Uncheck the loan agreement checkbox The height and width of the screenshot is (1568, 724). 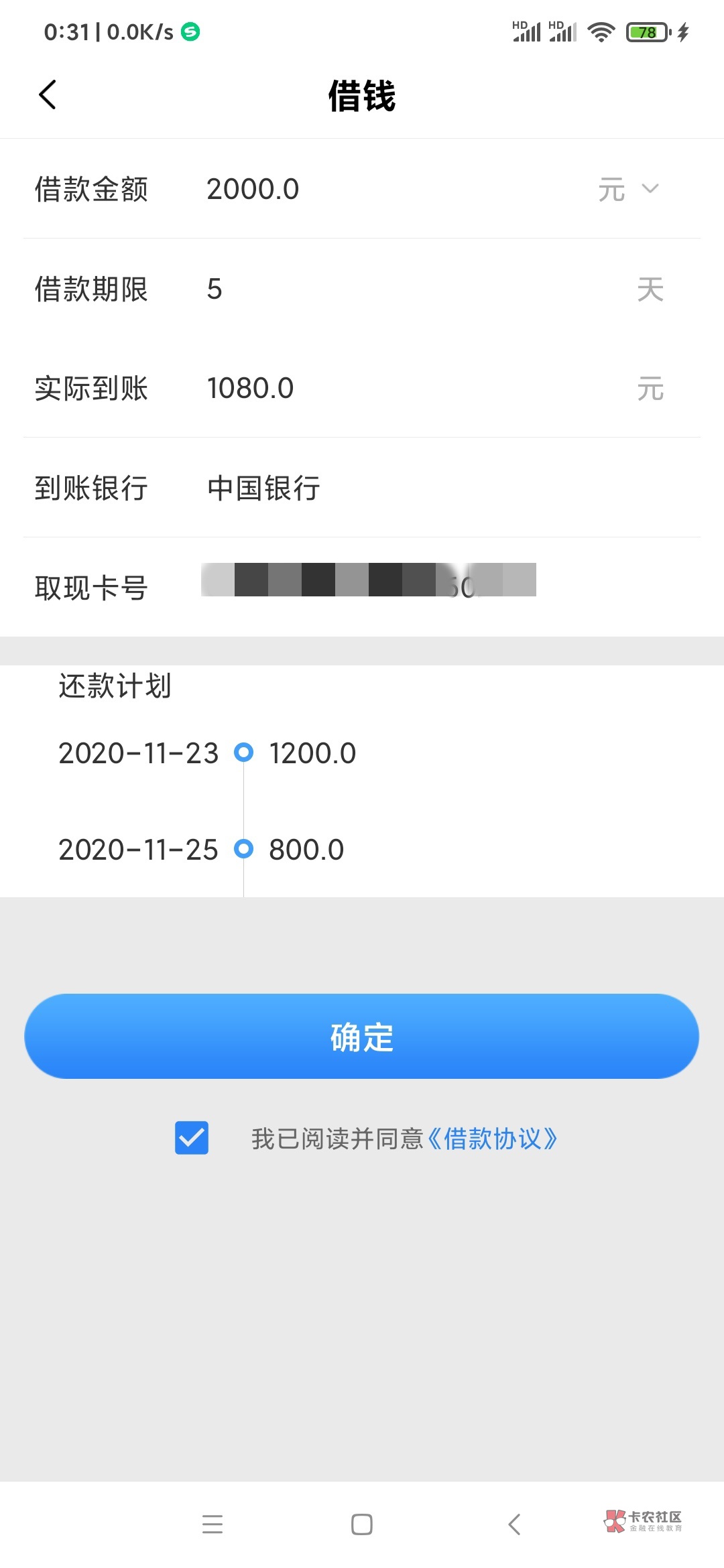[x=192, y=1138]
